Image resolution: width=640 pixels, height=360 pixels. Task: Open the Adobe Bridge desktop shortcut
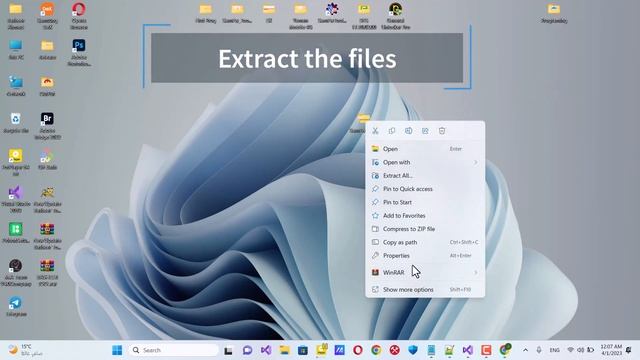pyautogui.click(x=47, y=126)
